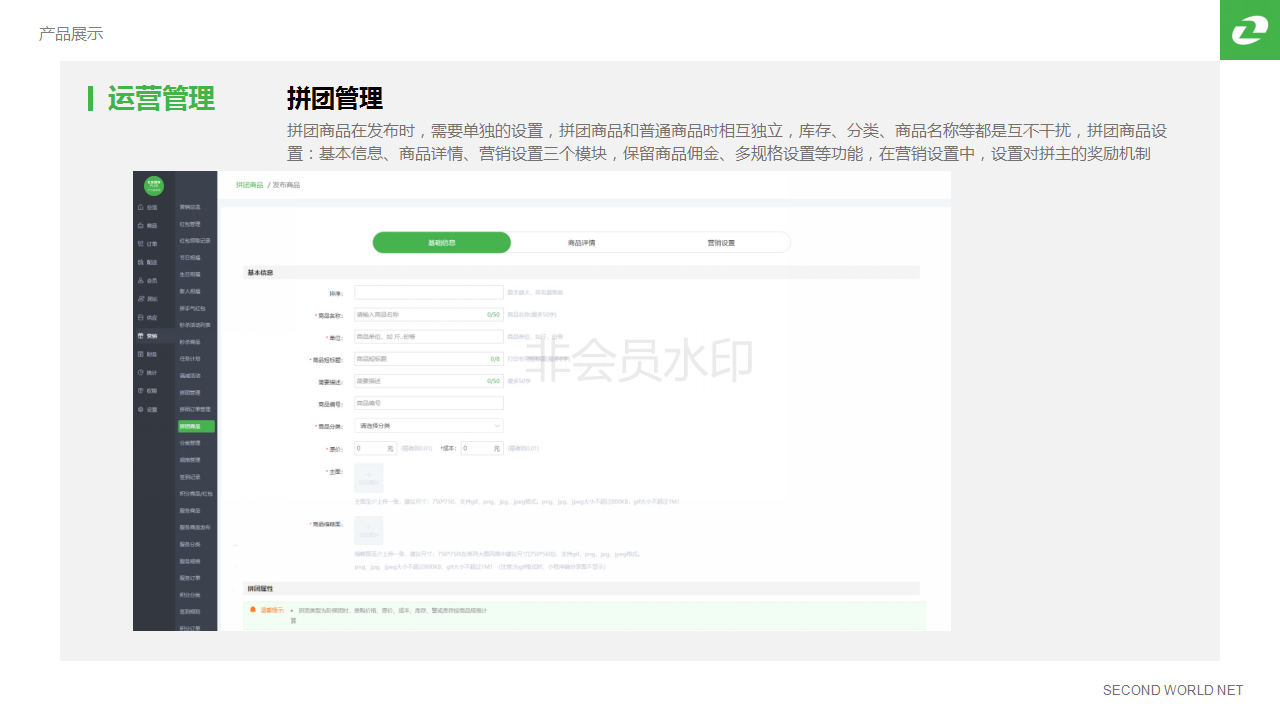This screenshot has width=1280, height=720.
Task: Focus the 排序 input field
Action: [429, 293]
